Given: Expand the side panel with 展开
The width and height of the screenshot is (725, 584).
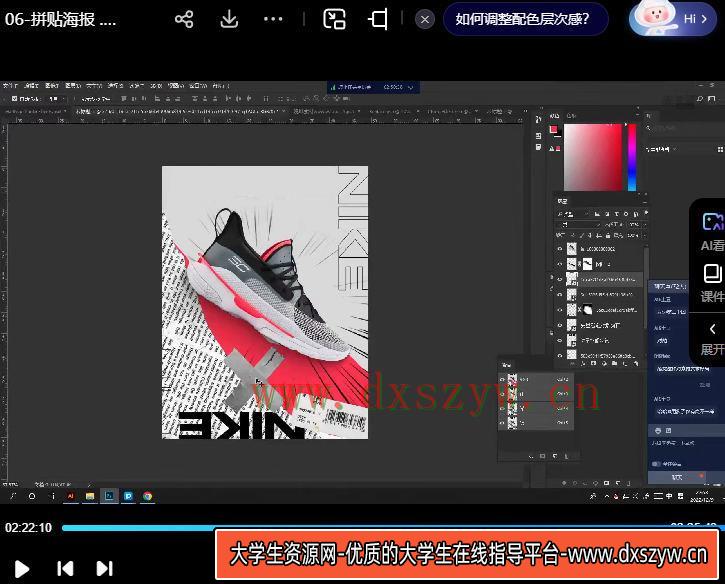Looking at the screenshot, I should tap(712, 339).
